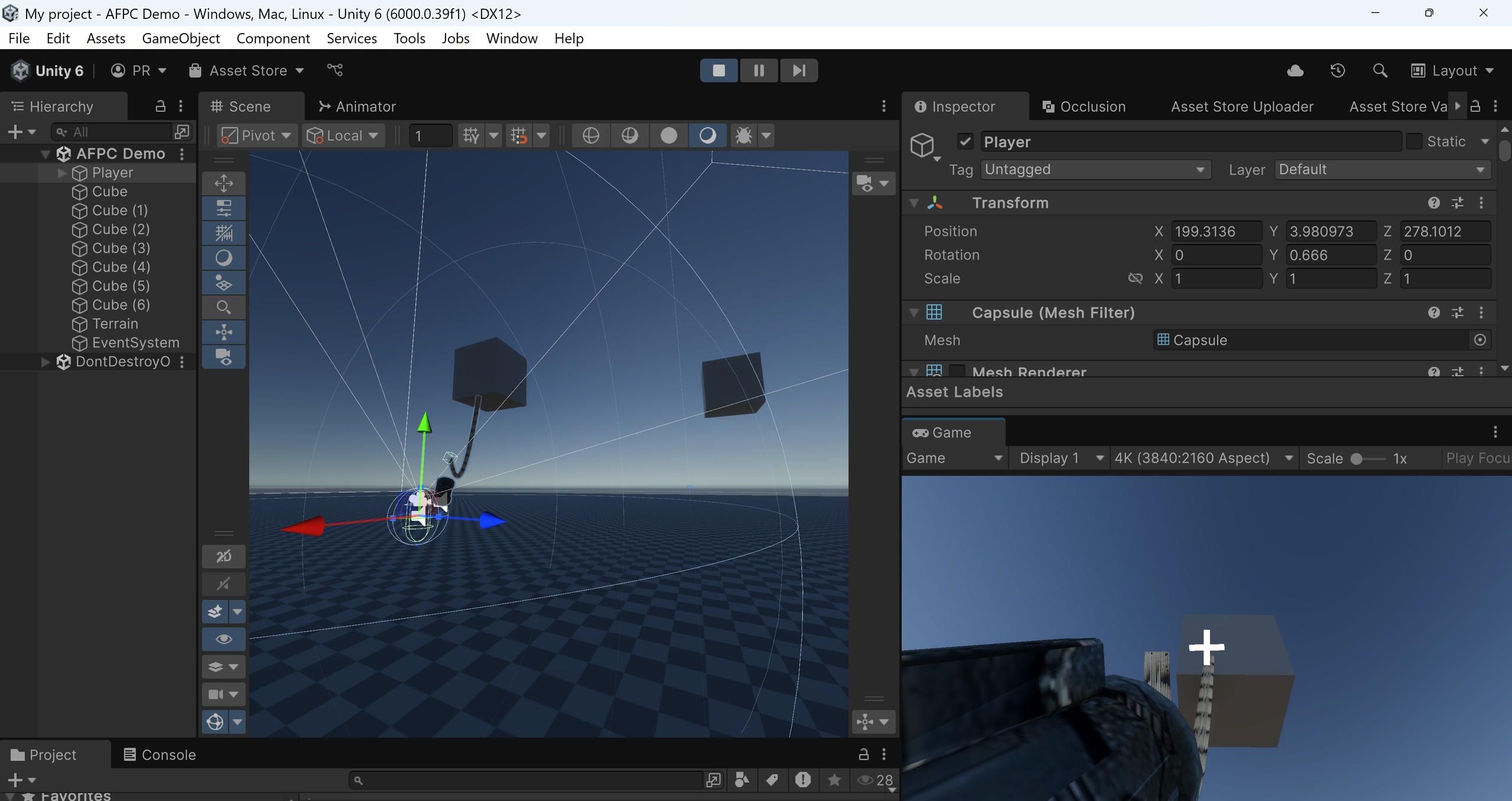This screenshot has height=801, width=1512.
Task: Enable the Static checkbox
Action: 1413,142
